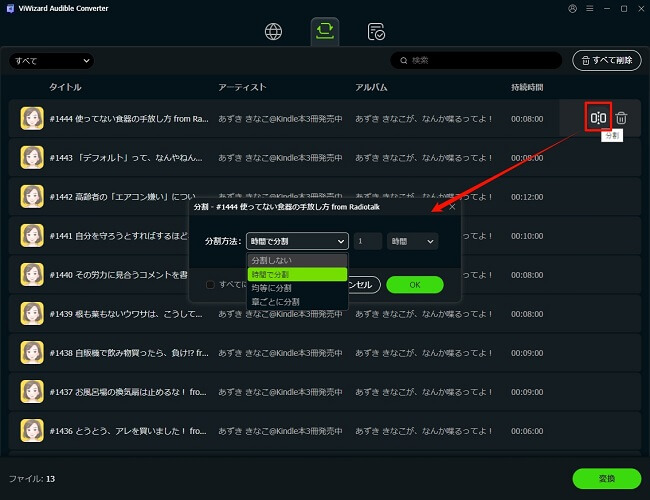Image resolution: width=650 pixels, height=500 pixels.
Task: Click duration 00:06:00 of track #1436
Action: (527, 431)
